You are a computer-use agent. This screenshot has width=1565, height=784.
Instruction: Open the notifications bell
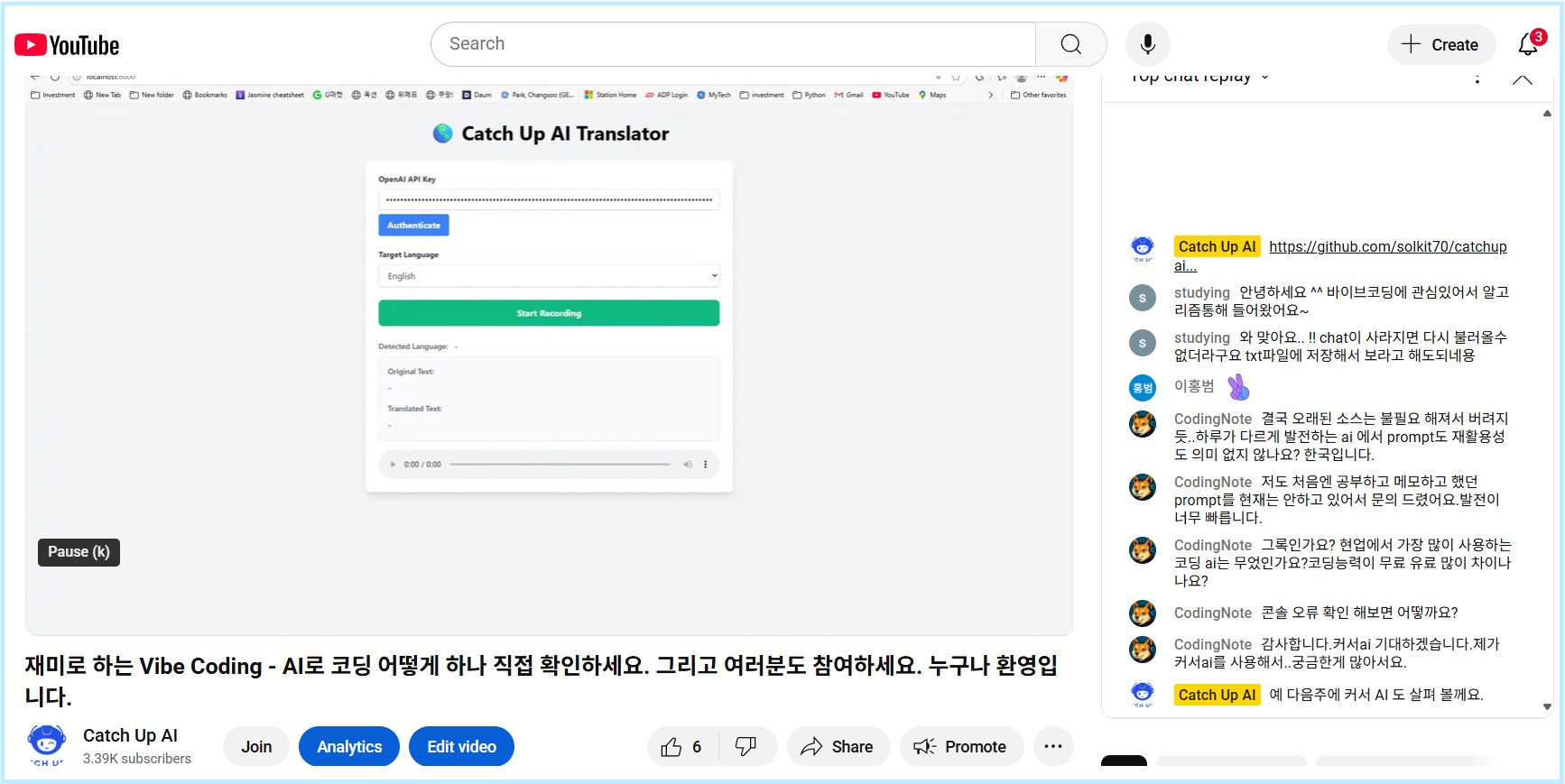1528,44
